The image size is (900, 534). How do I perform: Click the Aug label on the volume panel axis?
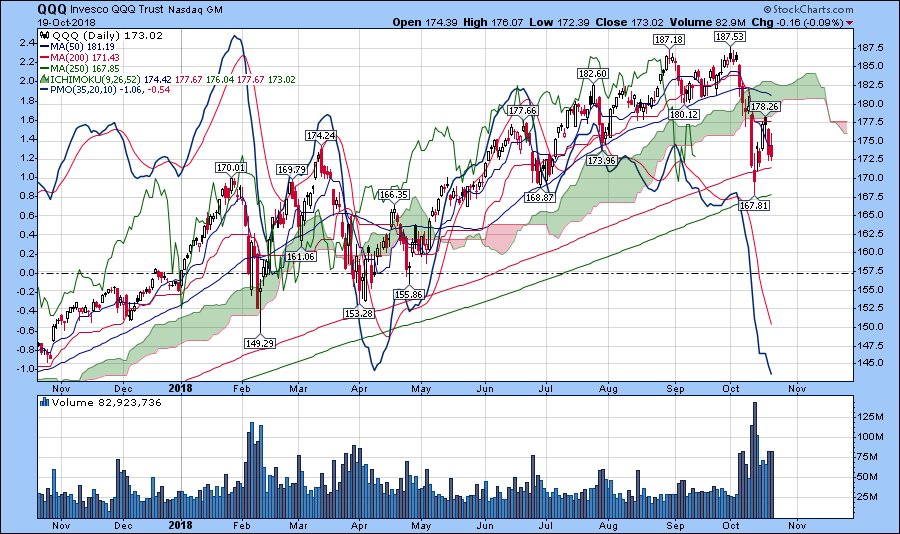(608, 521)
